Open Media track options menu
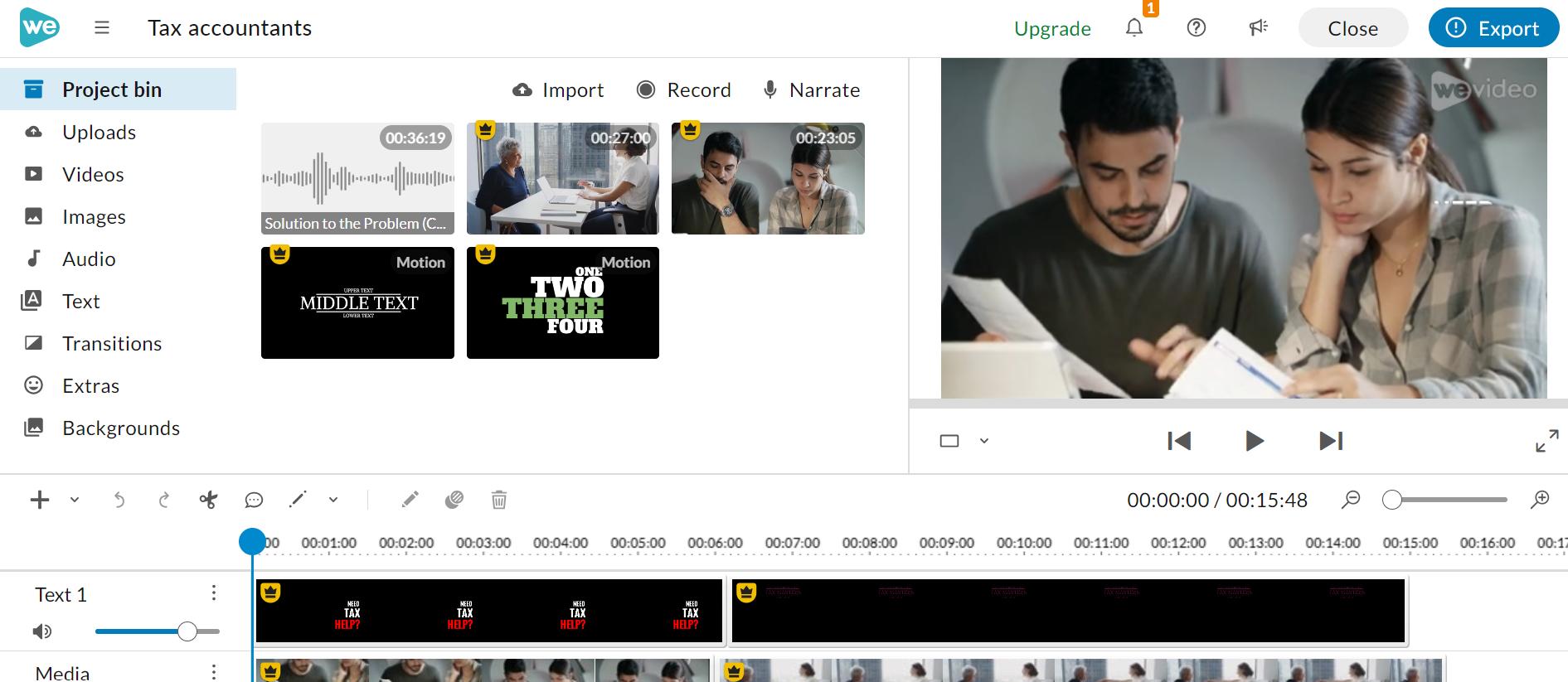The width and height of the screenshot is (1568, 682). 214,672
